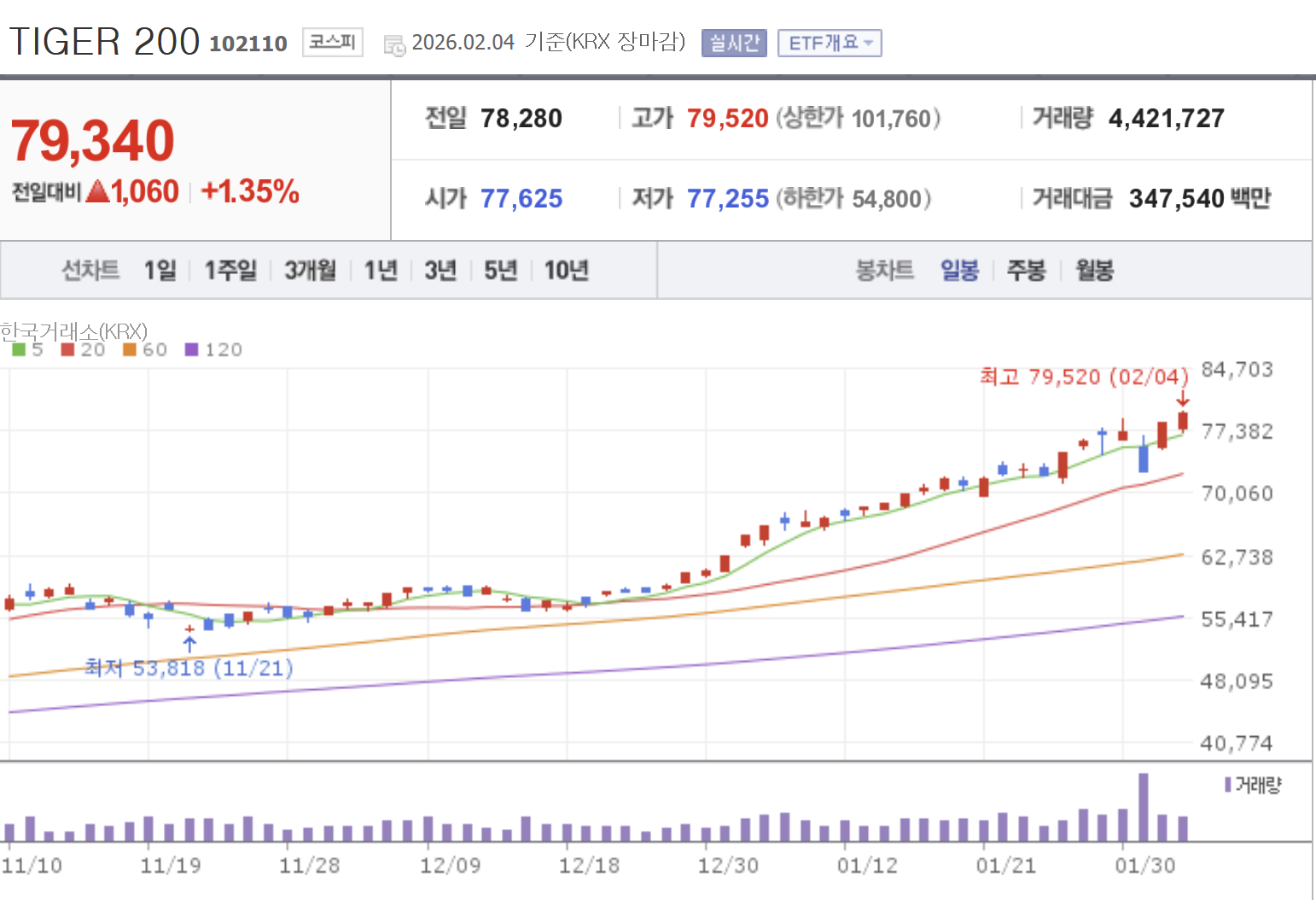The width and height of the screenshot is (1316, 900).
Task: Switch to 주봉 weekly candle chart
Action: [1026, 271]
